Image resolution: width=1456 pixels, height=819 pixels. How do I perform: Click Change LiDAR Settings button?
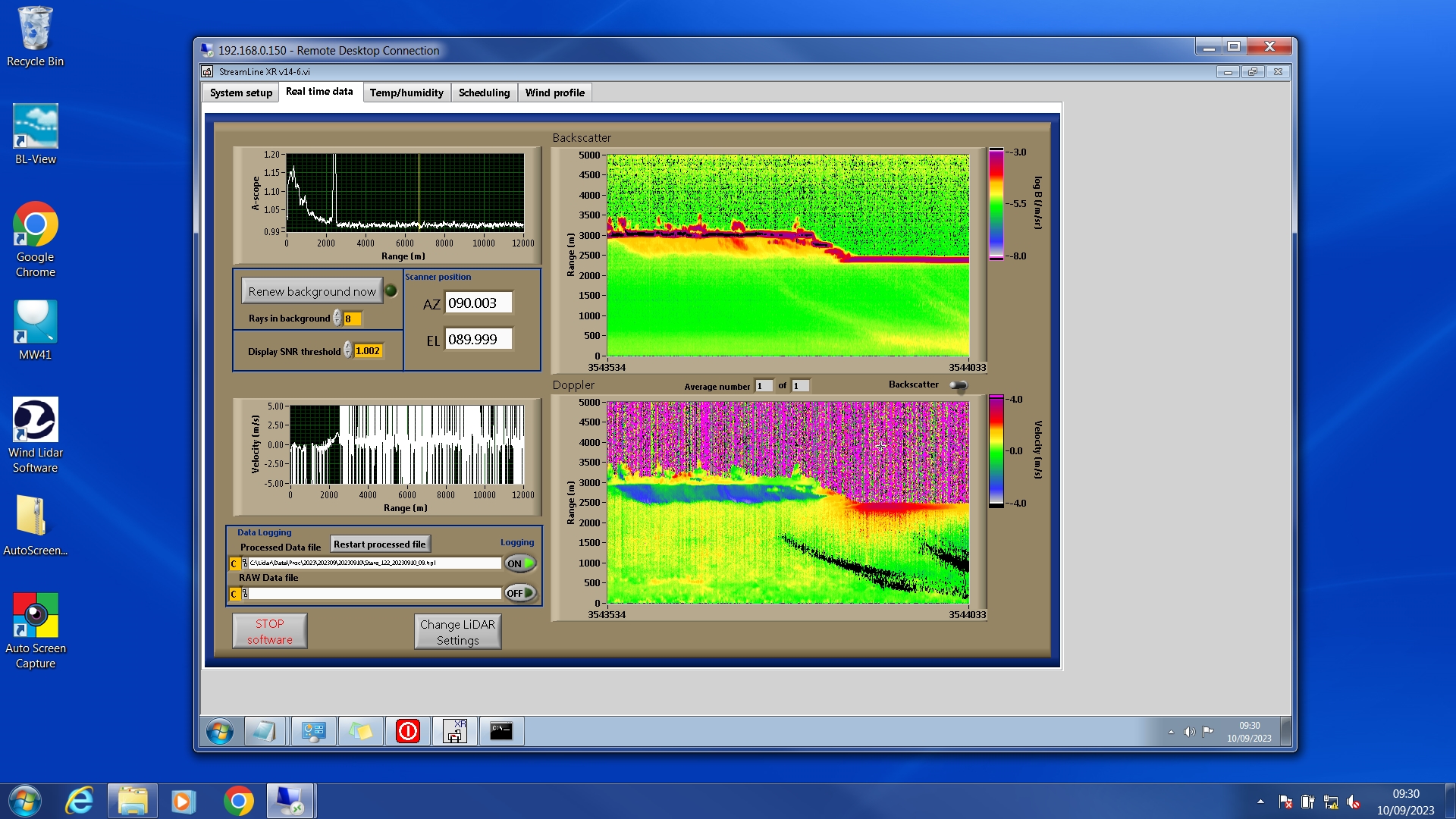(x=457, y=632)
